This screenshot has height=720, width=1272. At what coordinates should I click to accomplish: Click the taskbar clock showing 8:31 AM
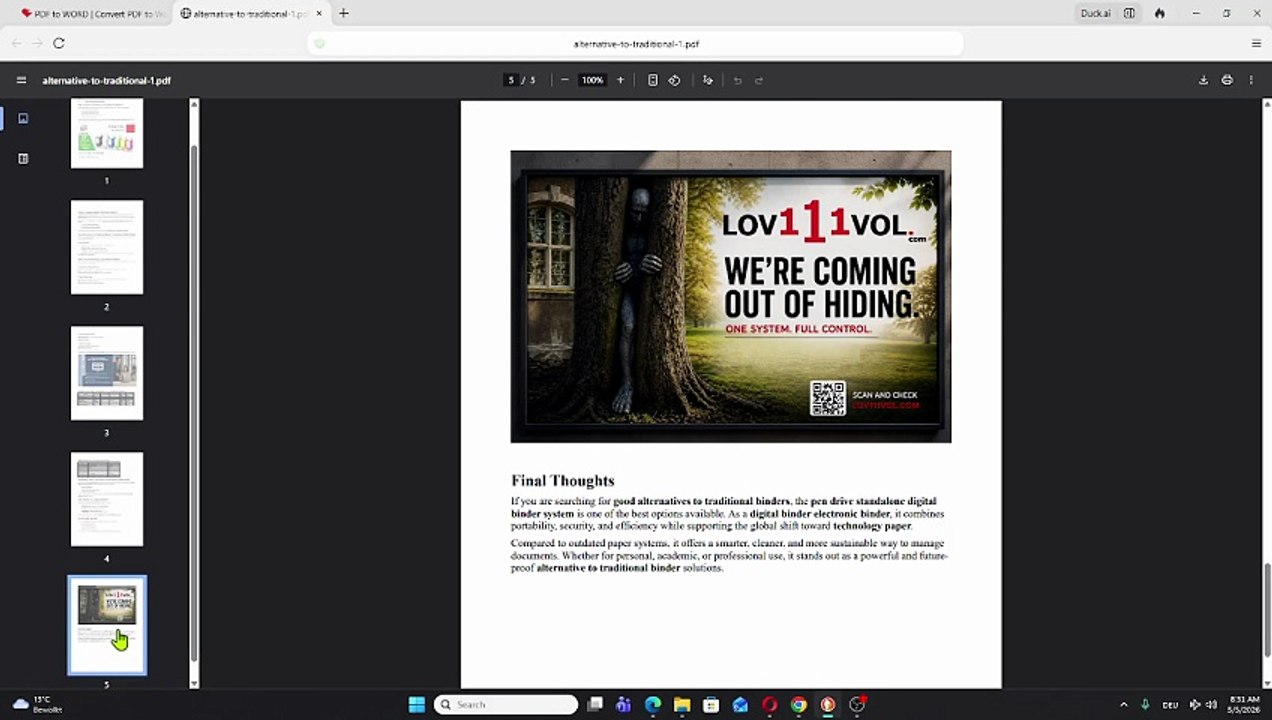pos(1244,704)
